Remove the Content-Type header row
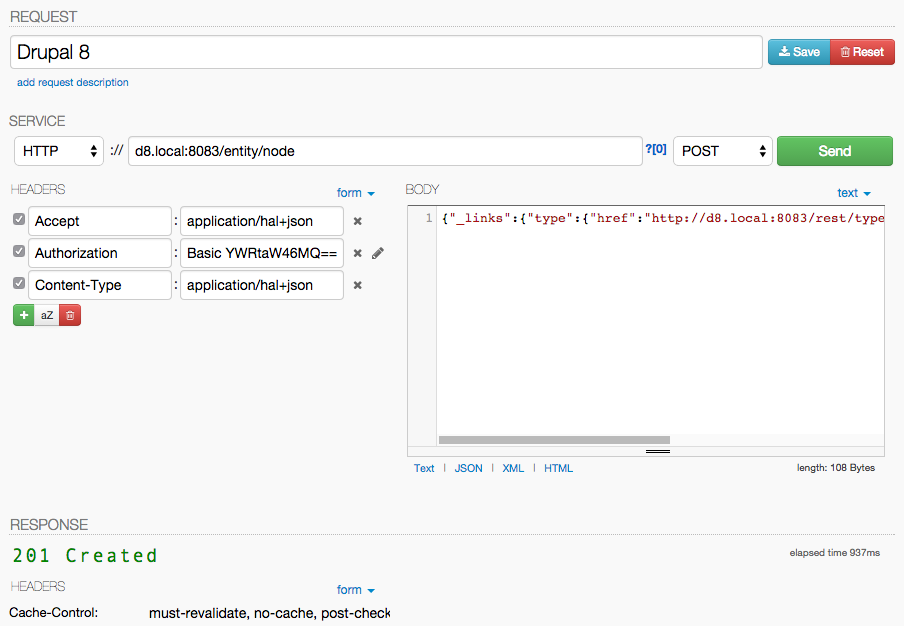 coord(357,285)
